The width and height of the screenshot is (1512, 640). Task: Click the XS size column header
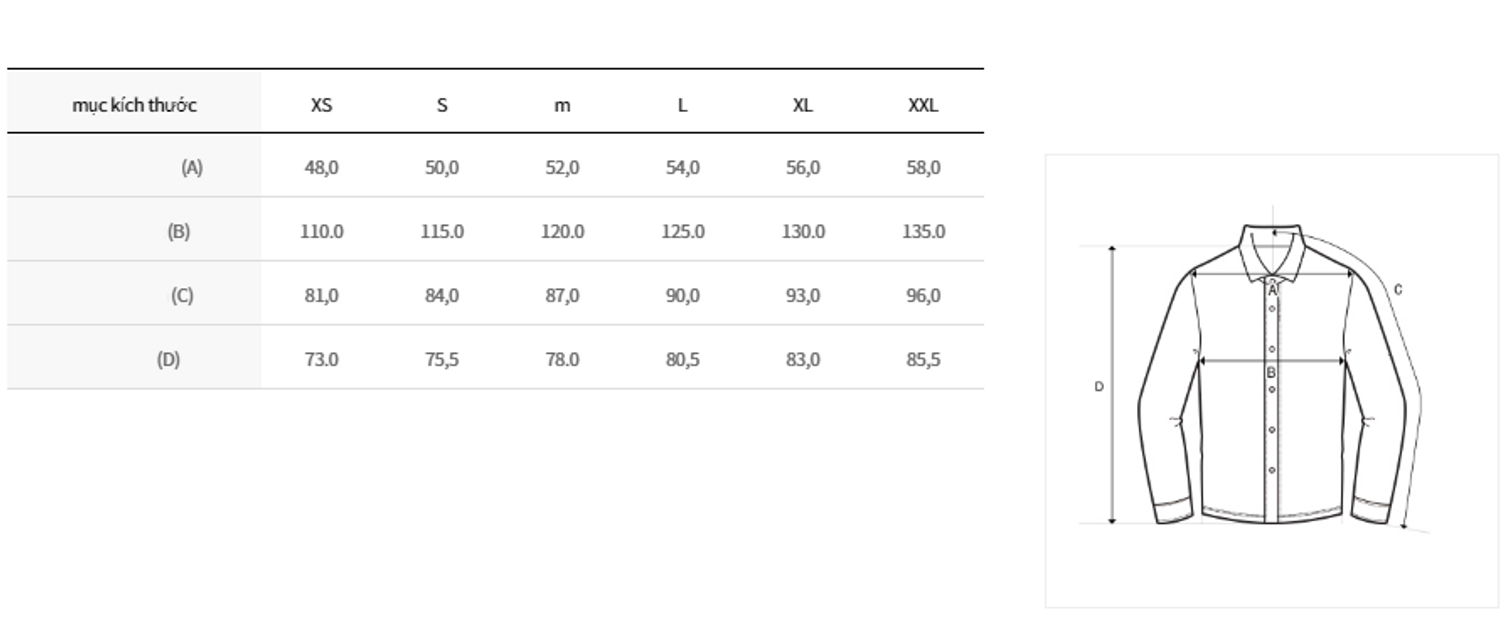321,105
